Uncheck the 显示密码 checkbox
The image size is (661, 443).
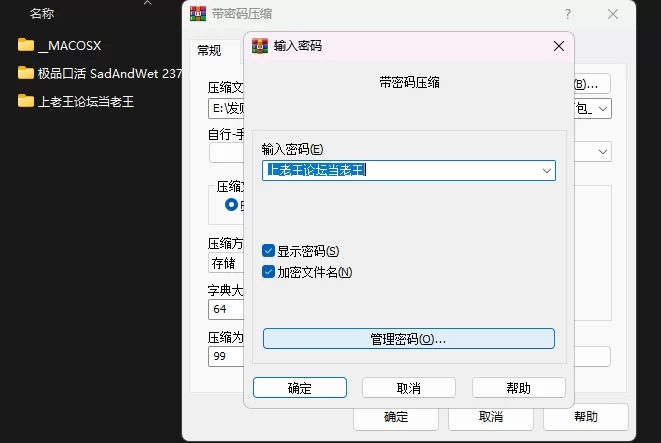point(268,251)
